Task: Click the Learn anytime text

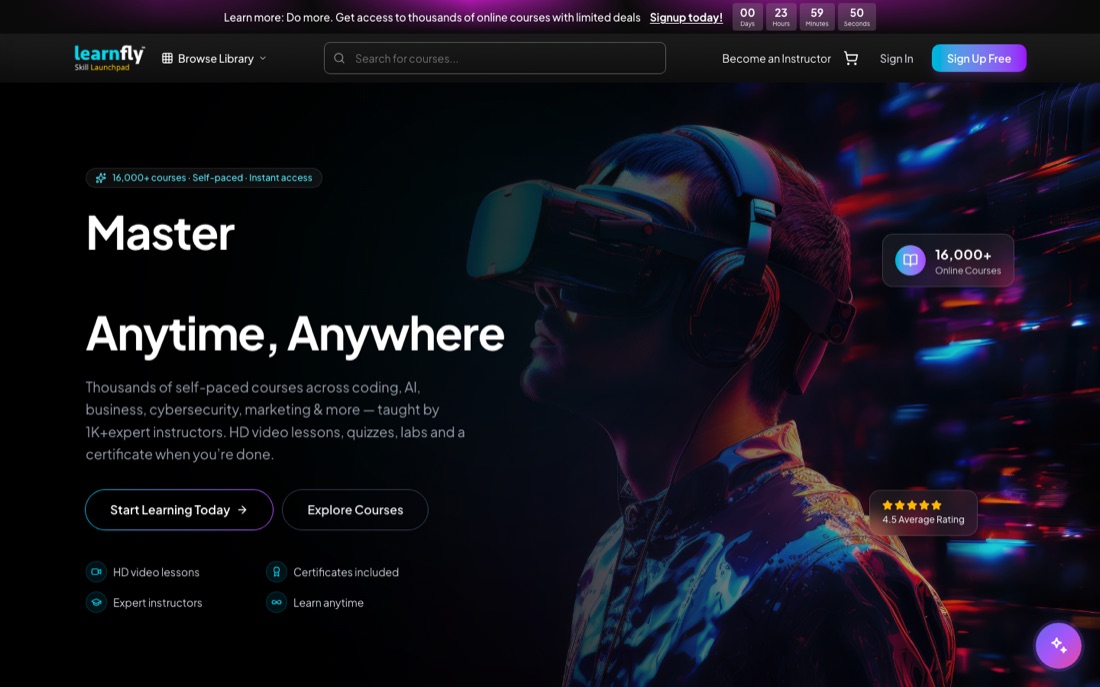Action: click(x=328, y=603)
